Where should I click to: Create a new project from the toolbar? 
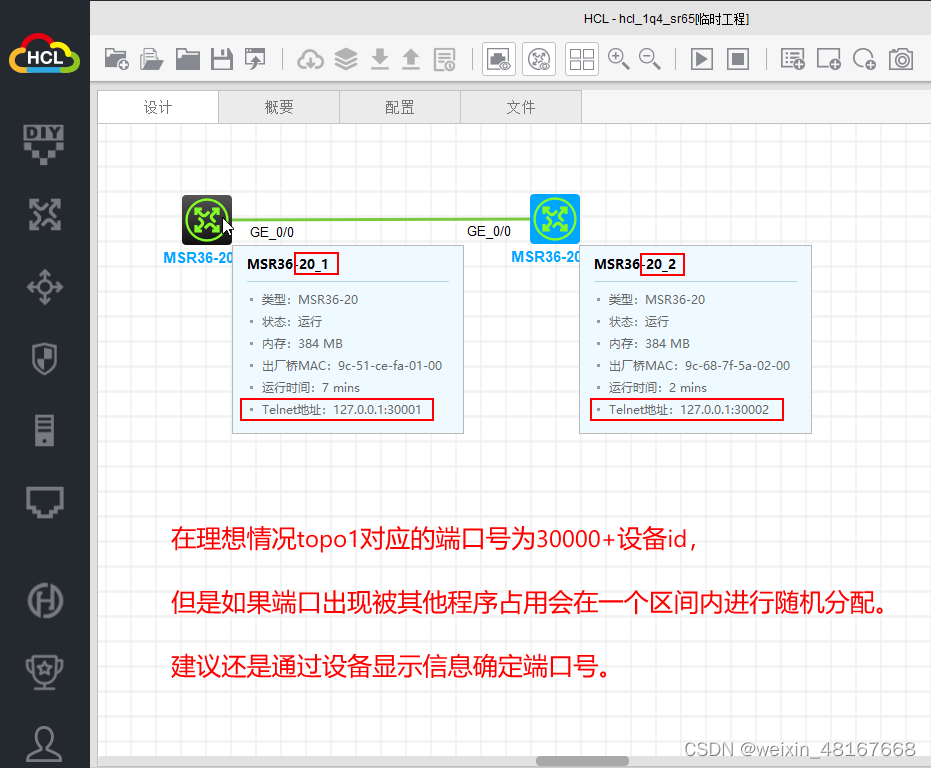click(x=116, y=59)
